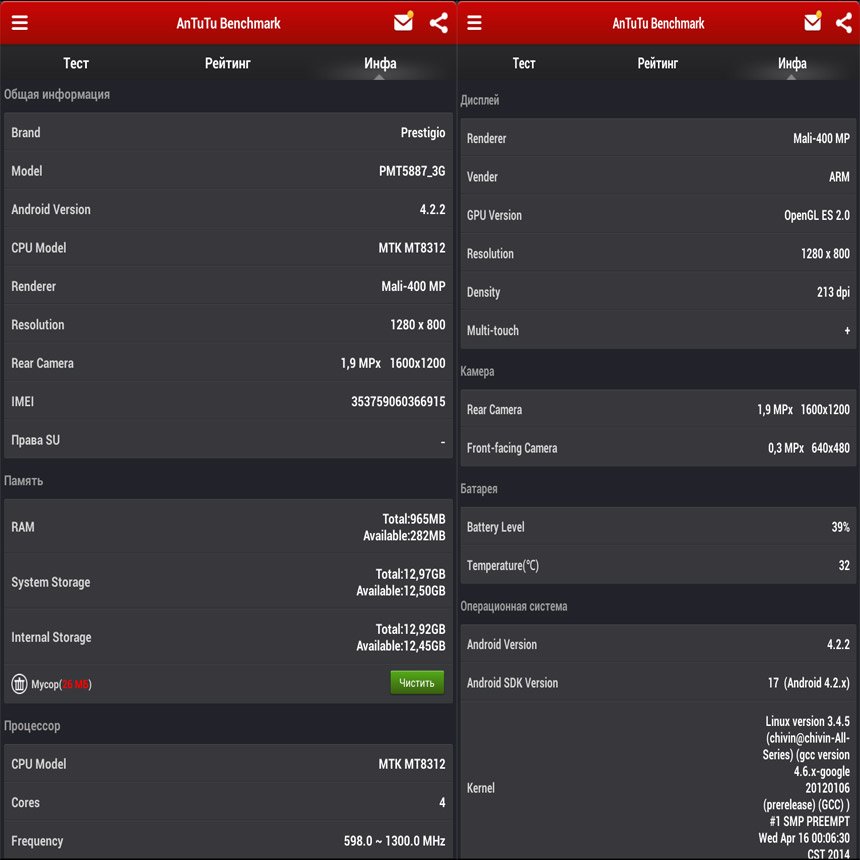The width and height of the screenshot is (860, 860).
Task: Open mail messages icon in right screenshot
Action: click(813, 22)
